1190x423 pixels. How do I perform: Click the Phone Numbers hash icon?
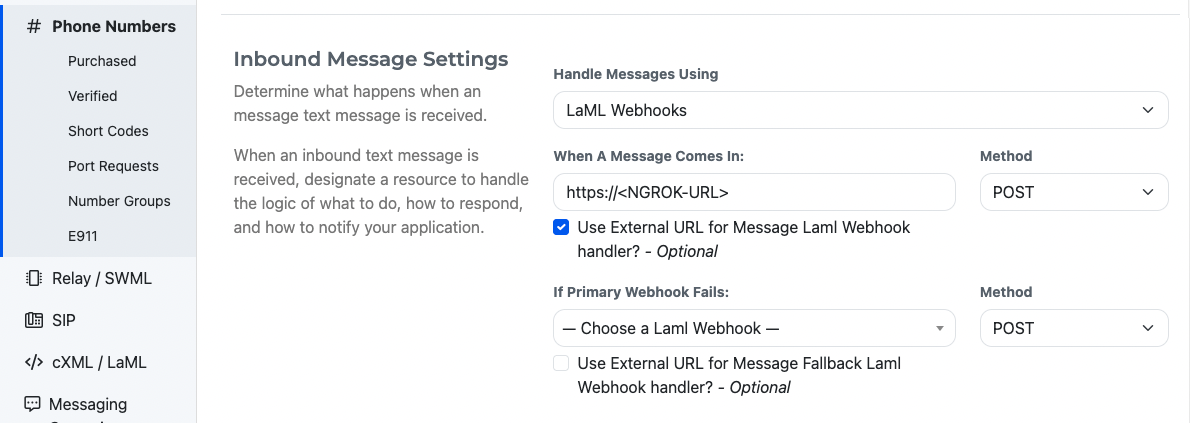(33, 27)
